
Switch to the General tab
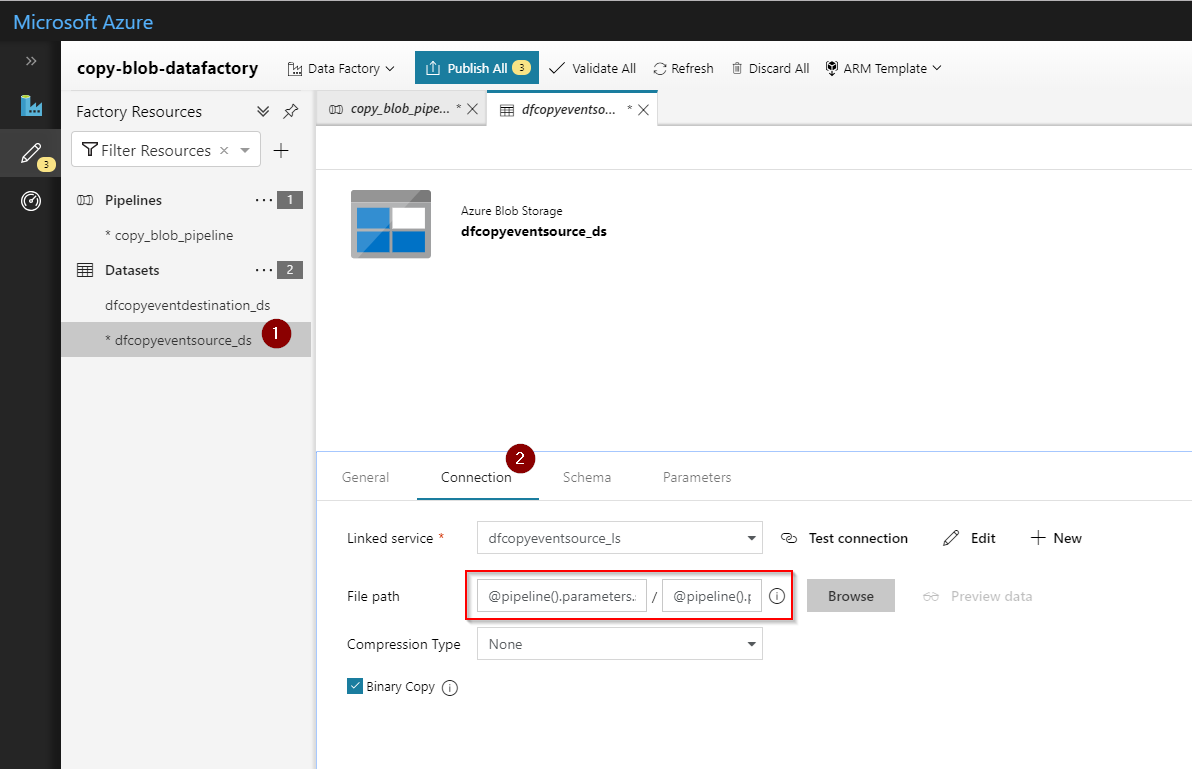pos(366,477)
